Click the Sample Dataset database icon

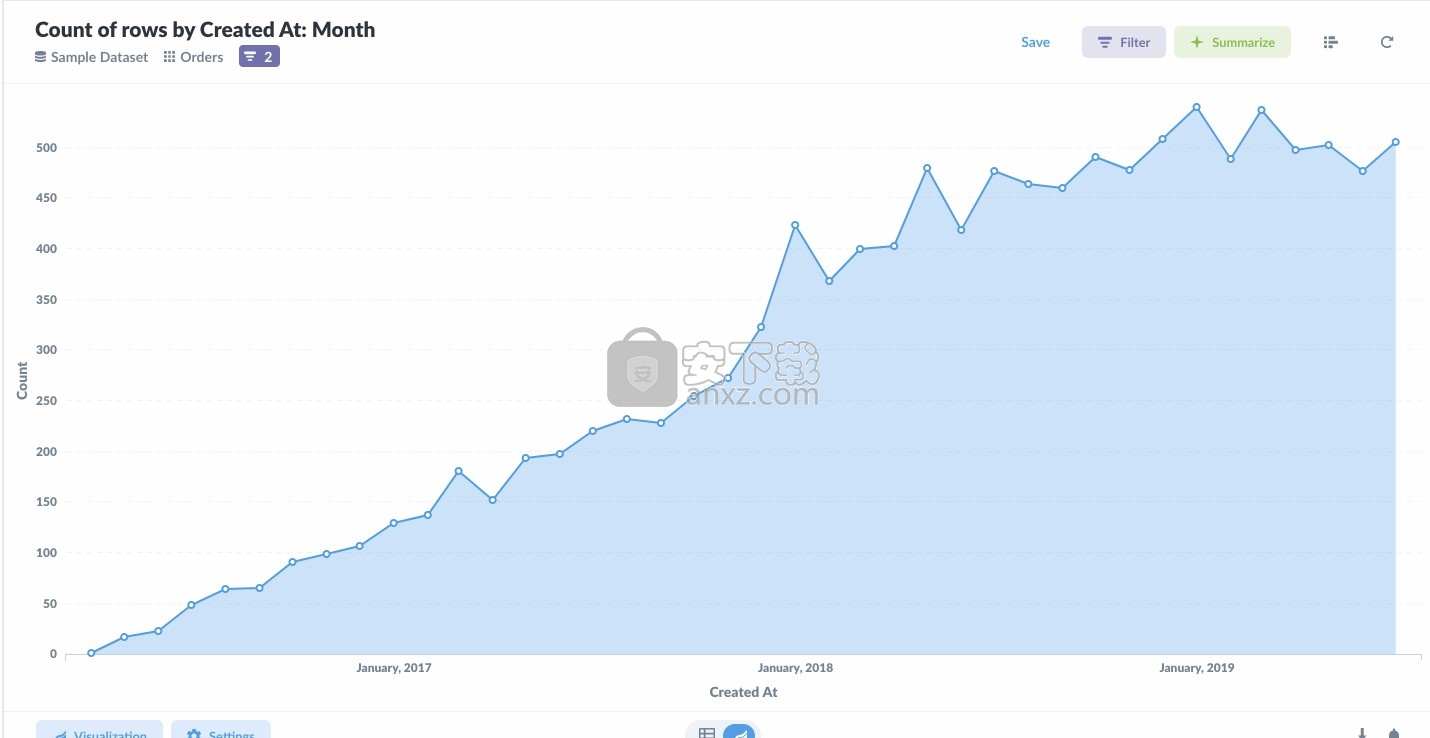point(41,57)
